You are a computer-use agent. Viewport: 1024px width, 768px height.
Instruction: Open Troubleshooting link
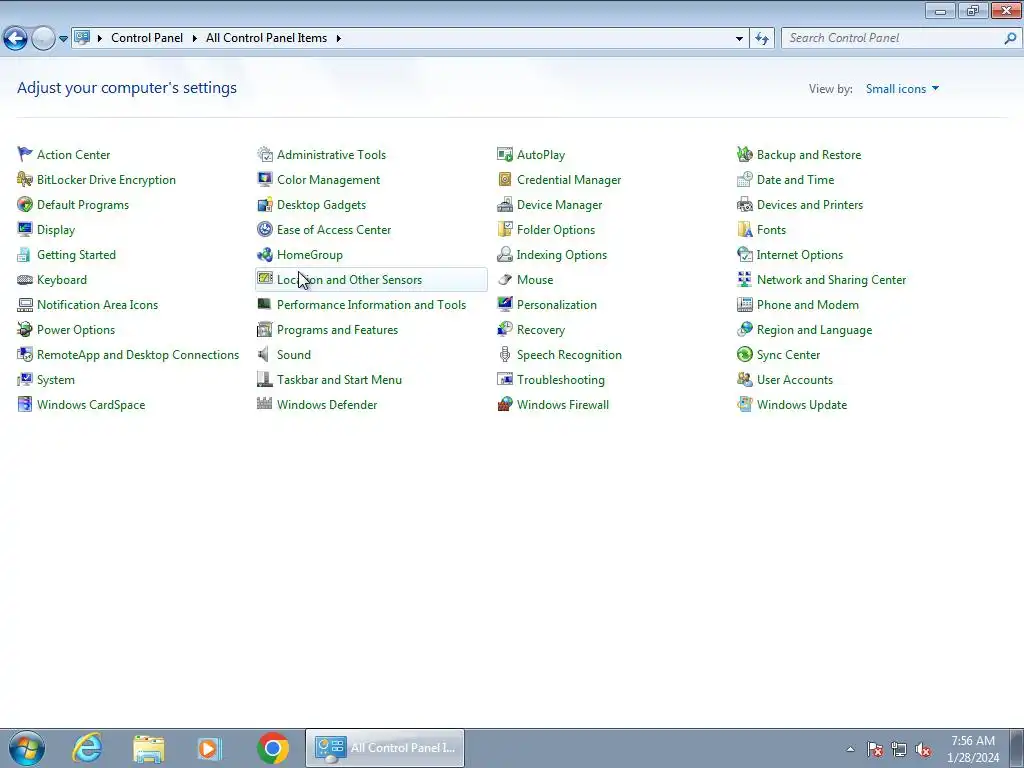click(x=561, y=379)
